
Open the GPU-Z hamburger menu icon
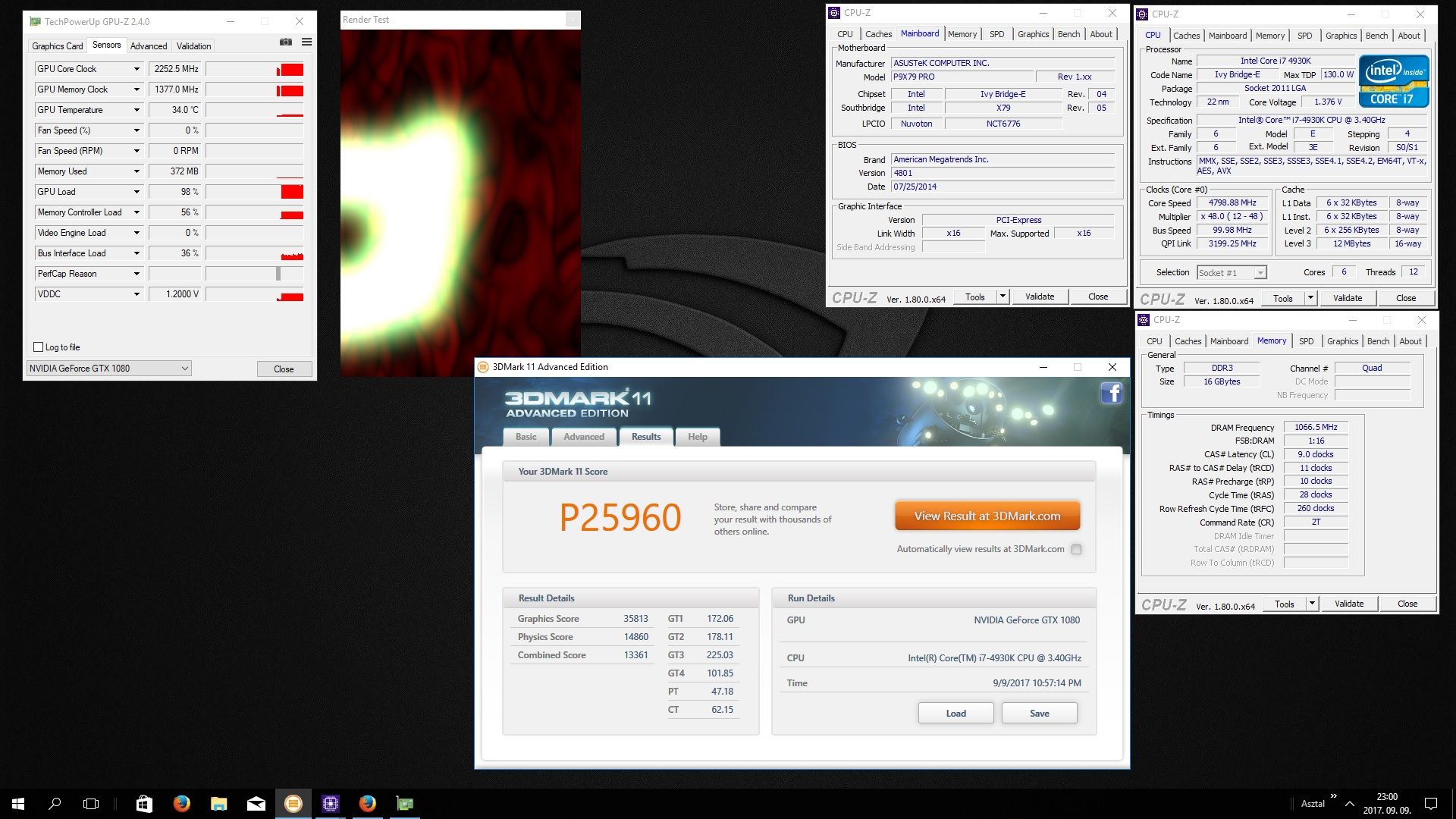coord(306,42)
